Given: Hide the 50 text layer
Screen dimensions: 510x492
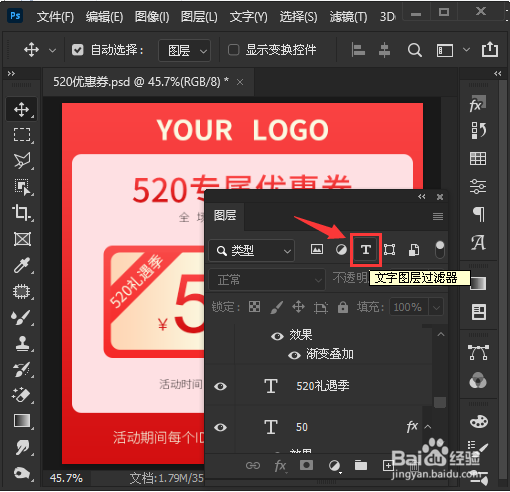Looking at the screenshot, I should point(220,427).
